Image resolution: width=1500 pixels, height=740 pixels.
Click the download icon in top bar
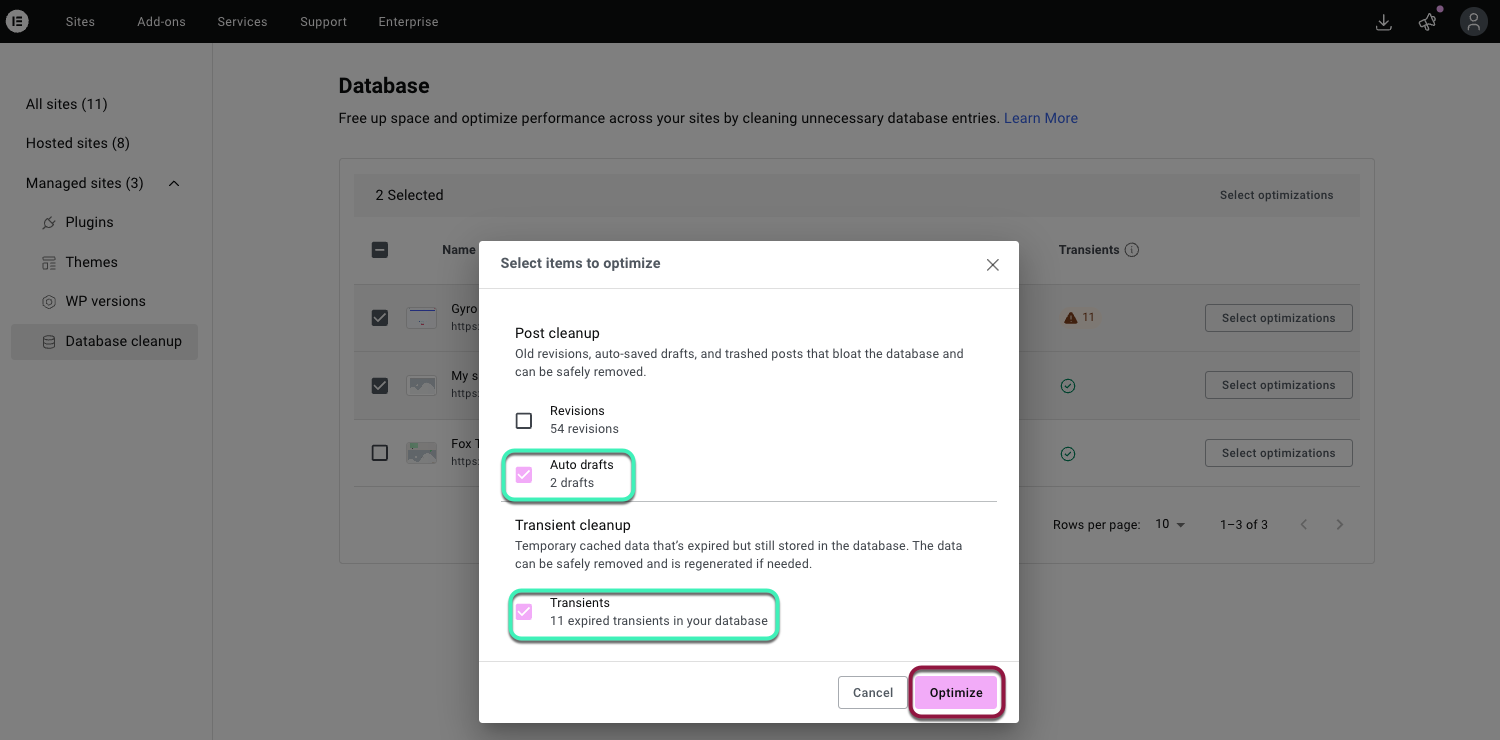[1384, 22]
